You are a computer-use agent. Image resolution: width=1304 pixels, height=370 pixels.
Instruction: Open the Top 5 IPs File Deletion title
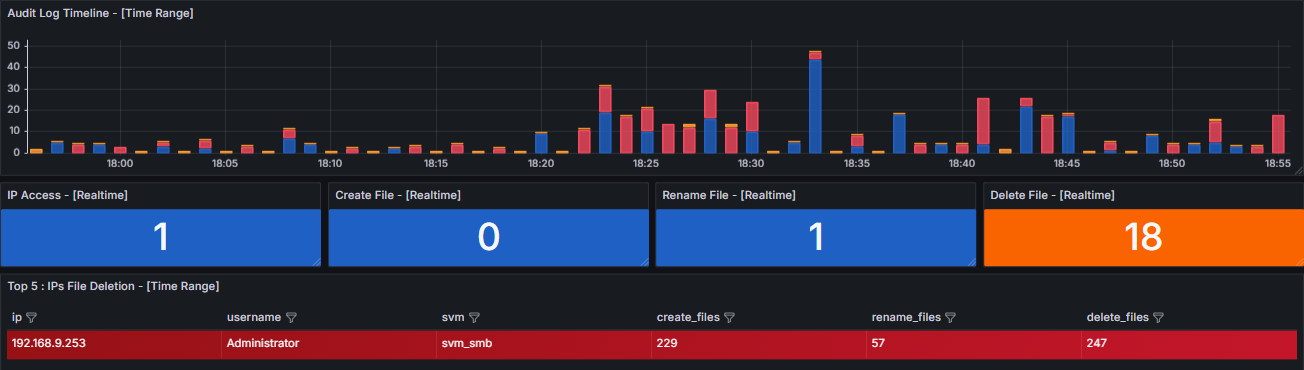click(x=113, y=286)
